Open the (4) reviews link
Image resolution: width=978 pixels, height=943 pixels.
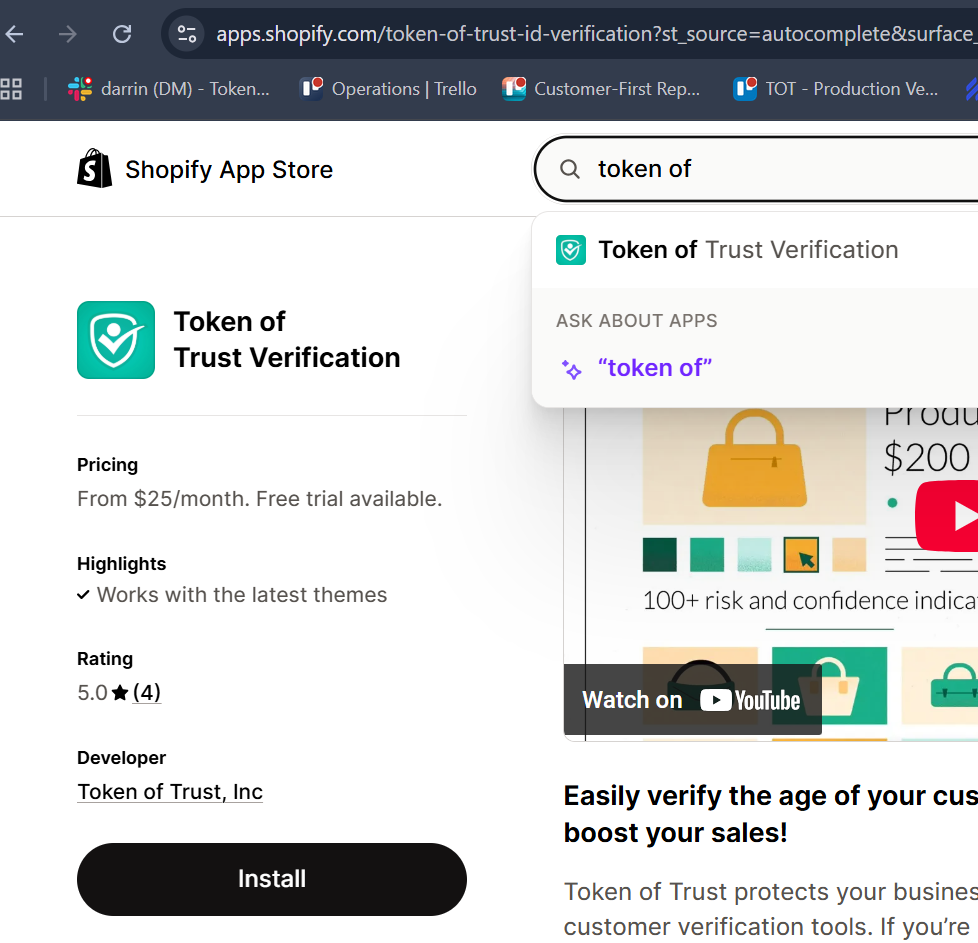(x=147, y=692)
